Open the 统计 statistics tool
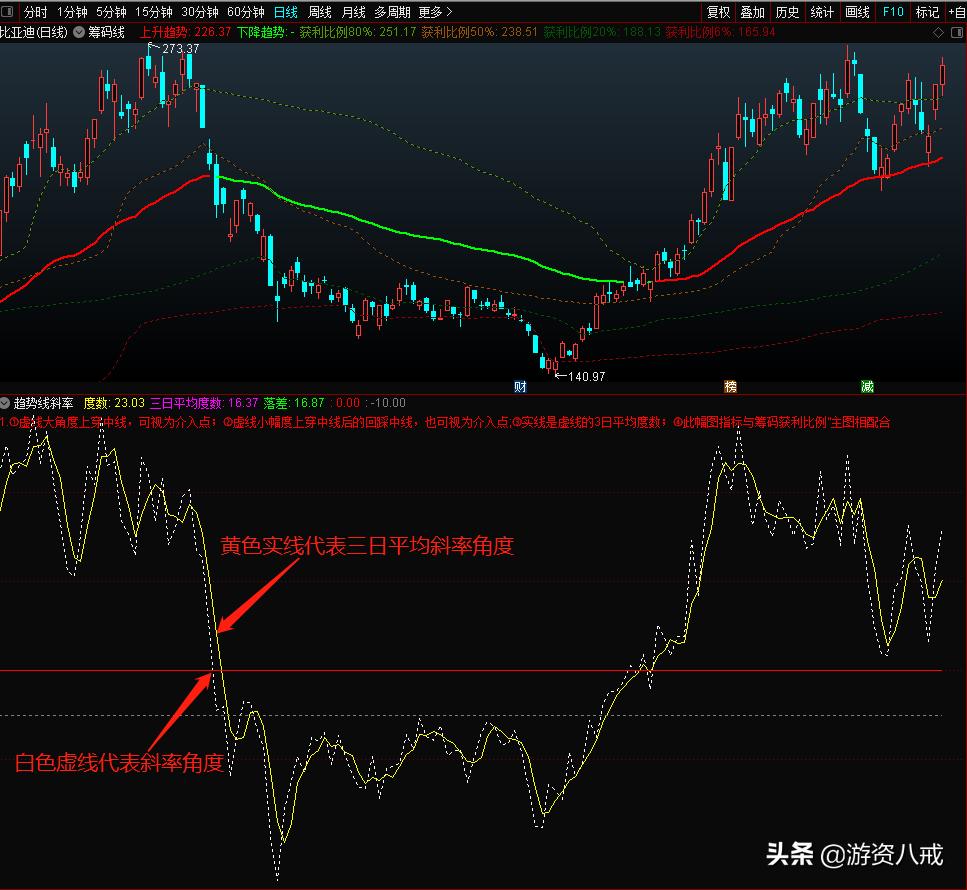Image resolution: width=967 pixels, height=890 pixels. pos(821,12)
